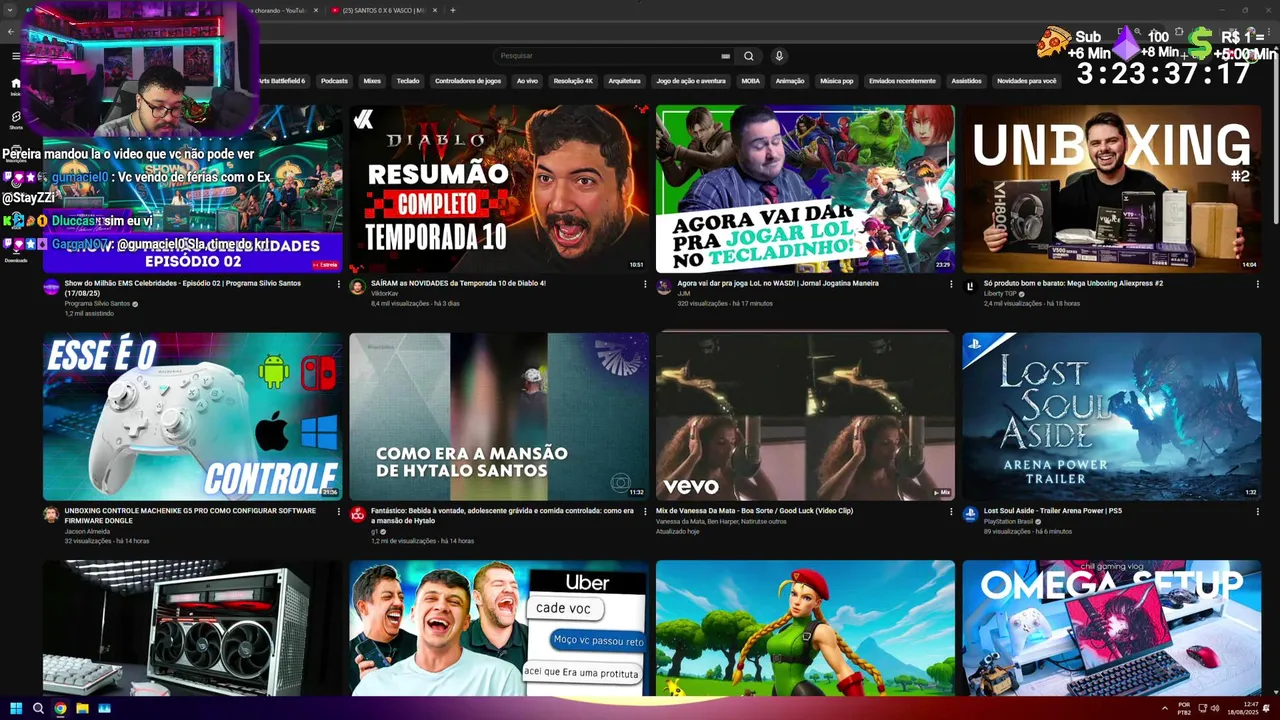Open Windows taskbar search
Viewport: 1280px width, 720px height.
click(x=38, y=708)
